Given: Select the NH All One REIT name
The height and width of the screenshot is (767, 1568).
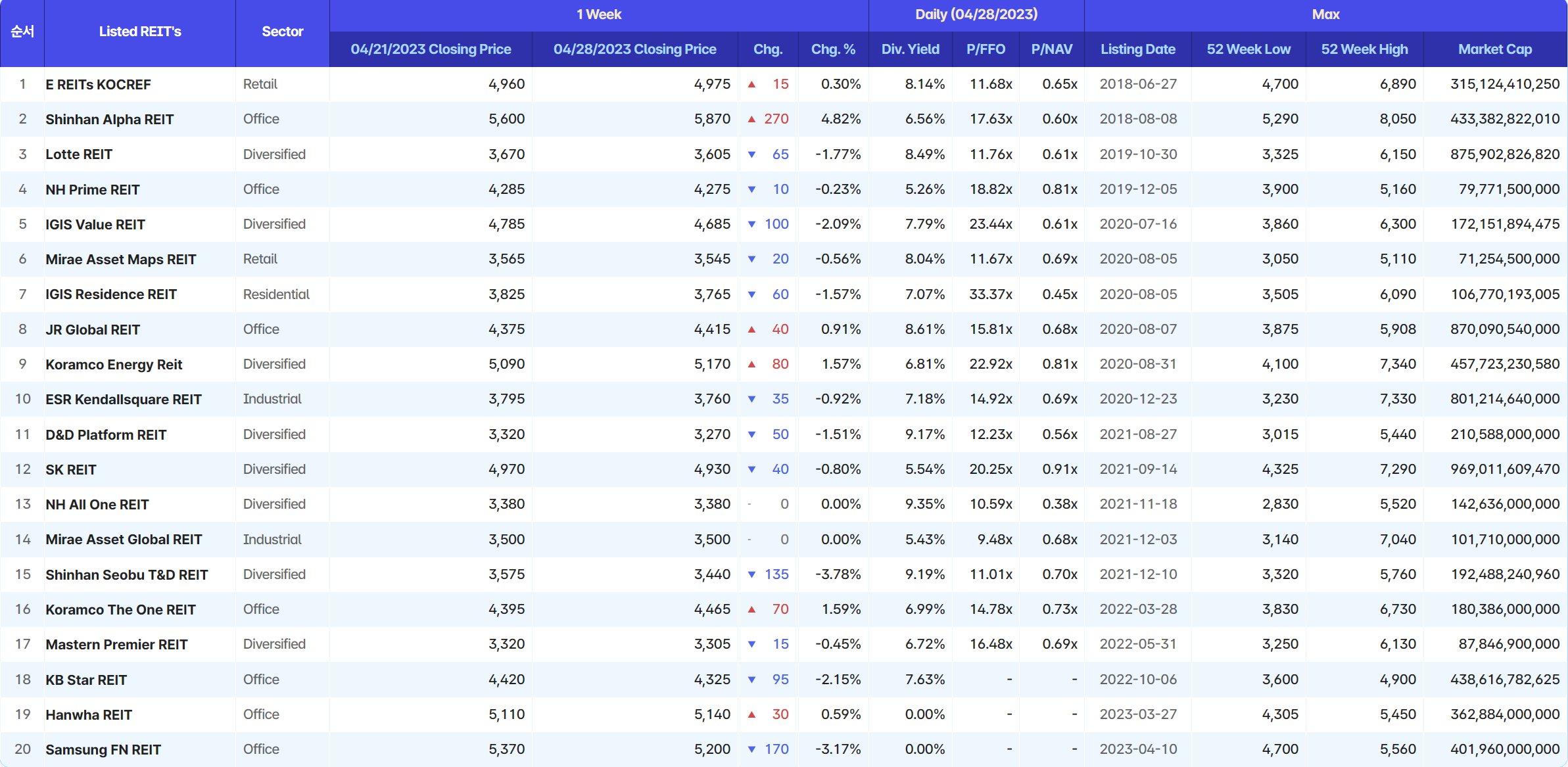Looking at the screenshot, I should point(97,505).
